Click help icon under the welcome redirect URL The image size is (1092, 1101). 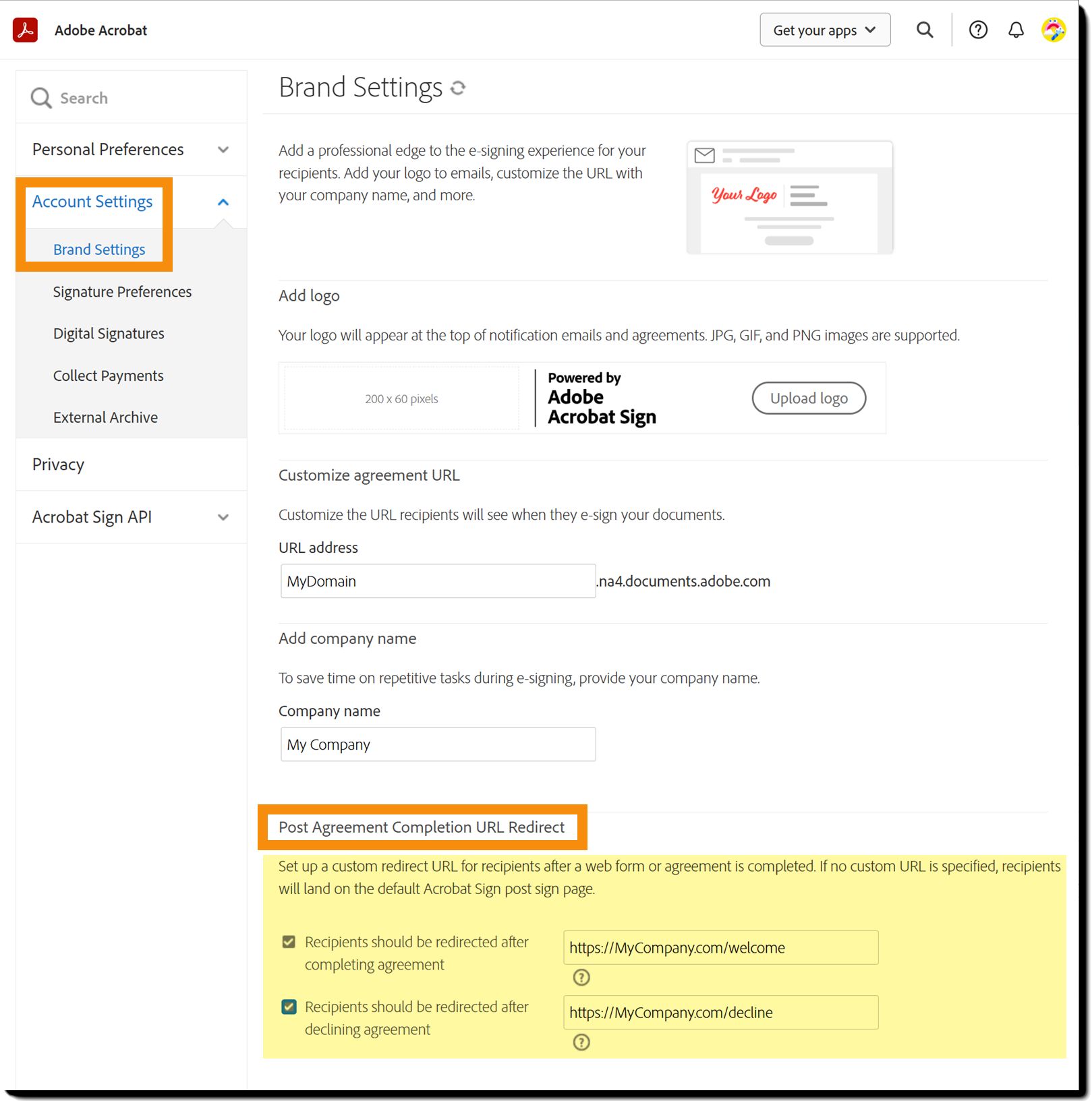coord(581,977)
